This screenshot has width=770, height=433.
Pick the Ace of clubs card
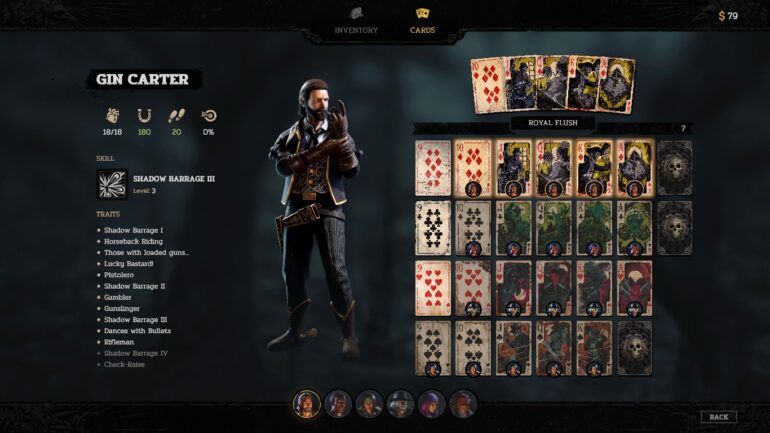tap(634, 228)
